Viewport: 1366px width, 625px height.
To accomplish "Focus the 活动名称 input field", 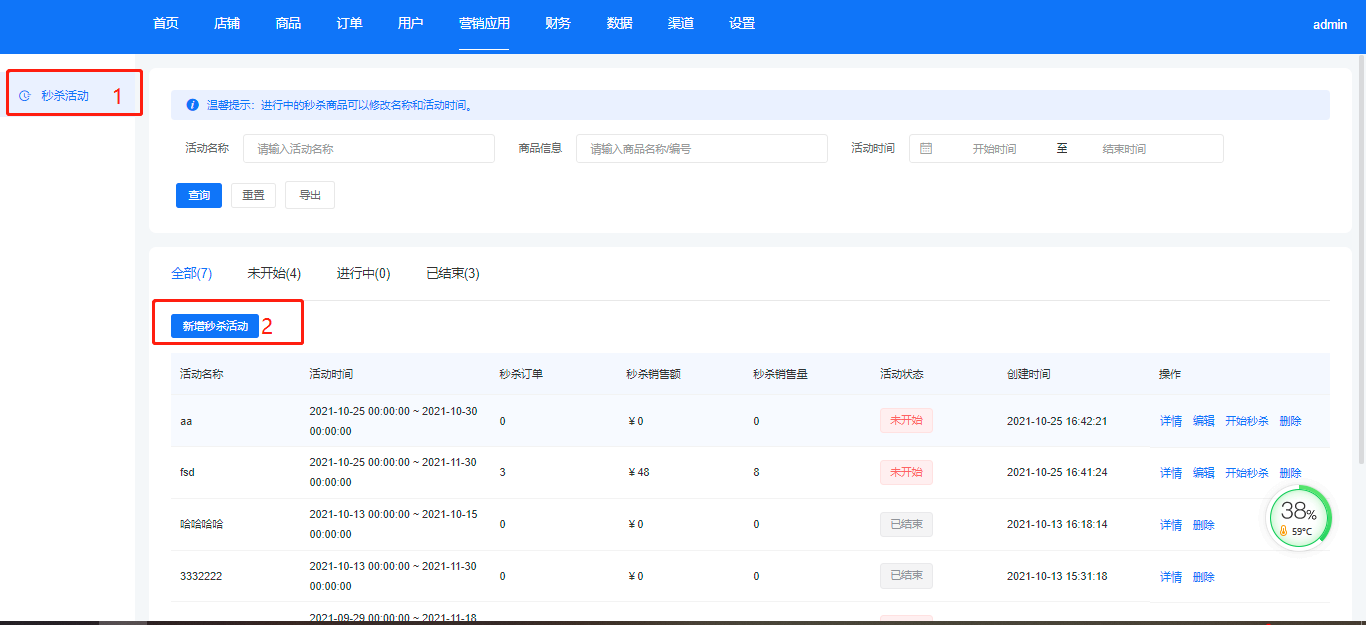I will coord(369,148).
